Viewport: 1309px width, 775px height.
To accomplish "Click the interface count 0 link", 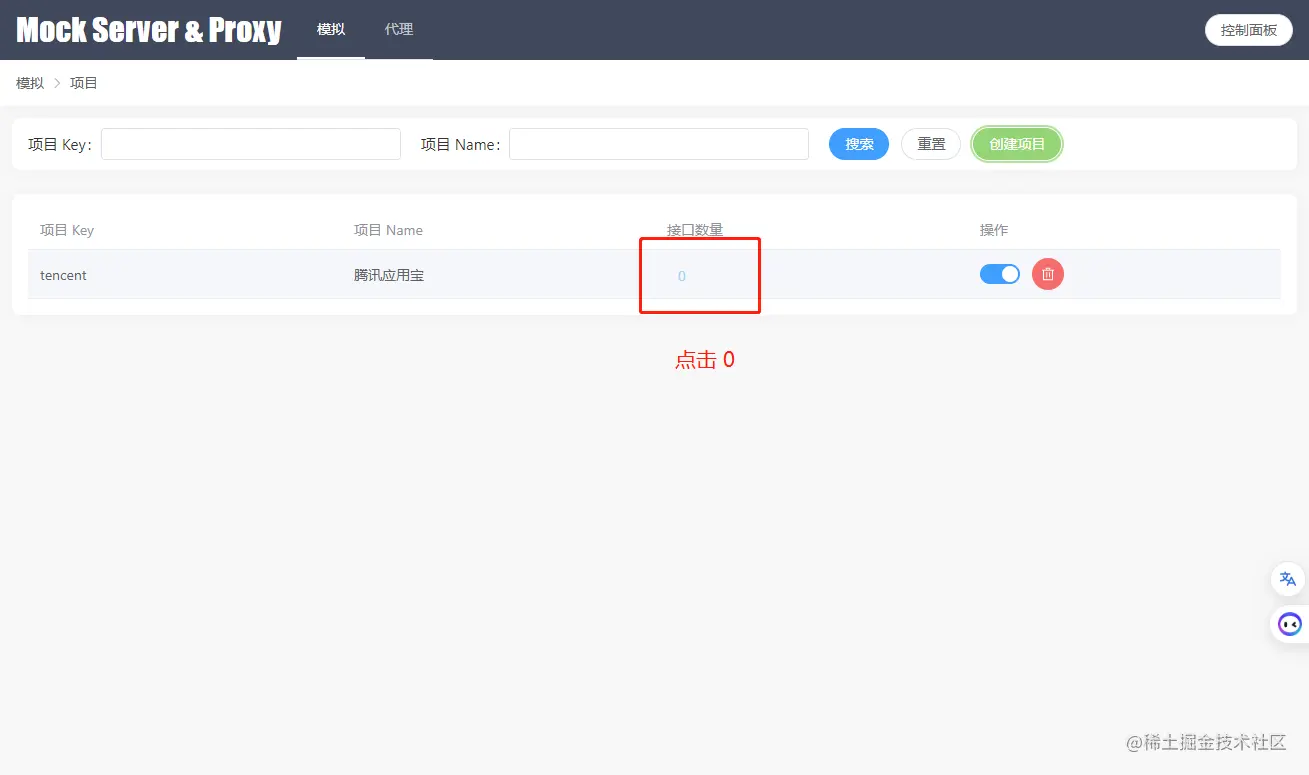I will pos(682,276).
